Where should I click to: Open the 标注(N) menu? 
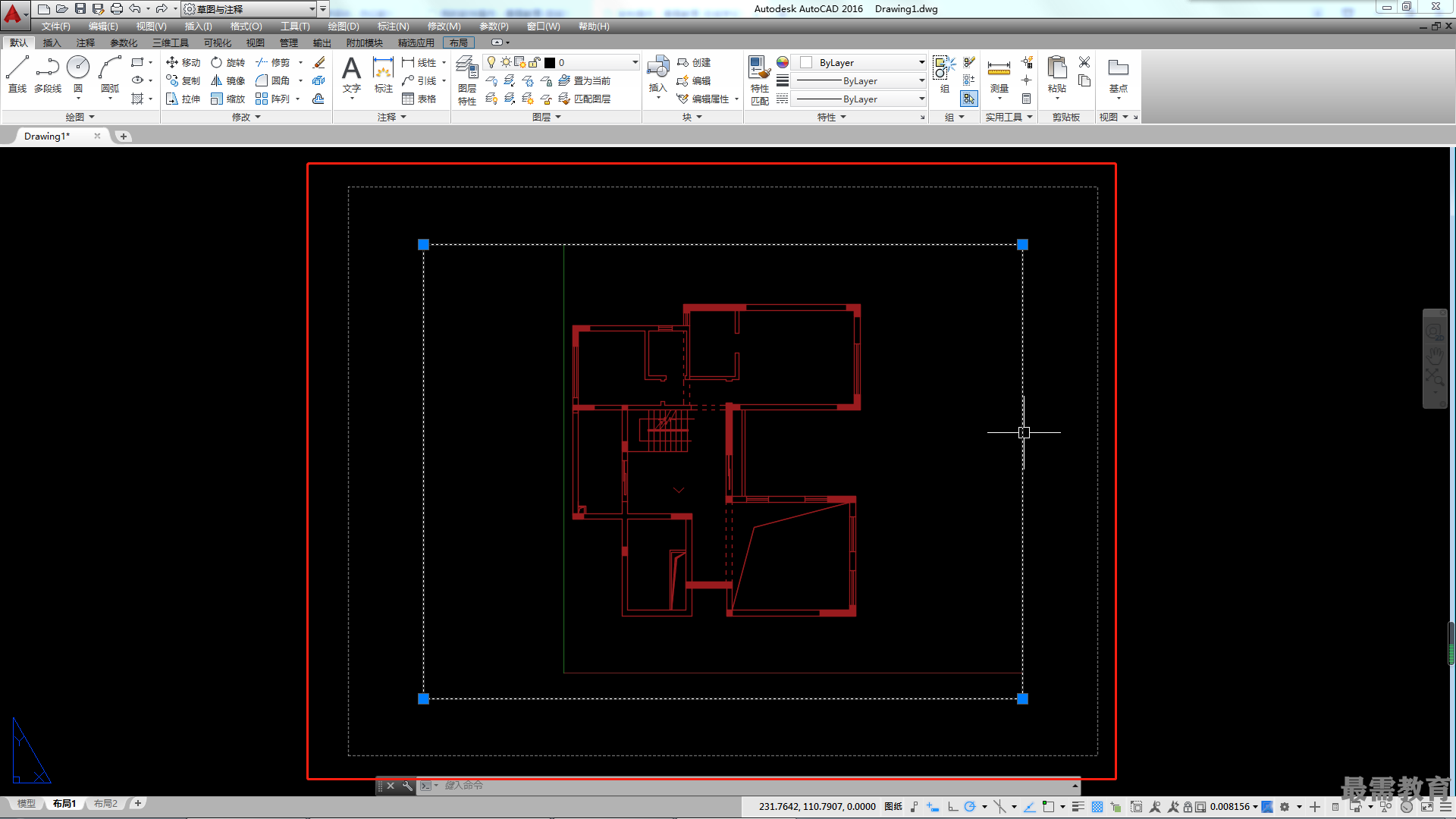393,27
